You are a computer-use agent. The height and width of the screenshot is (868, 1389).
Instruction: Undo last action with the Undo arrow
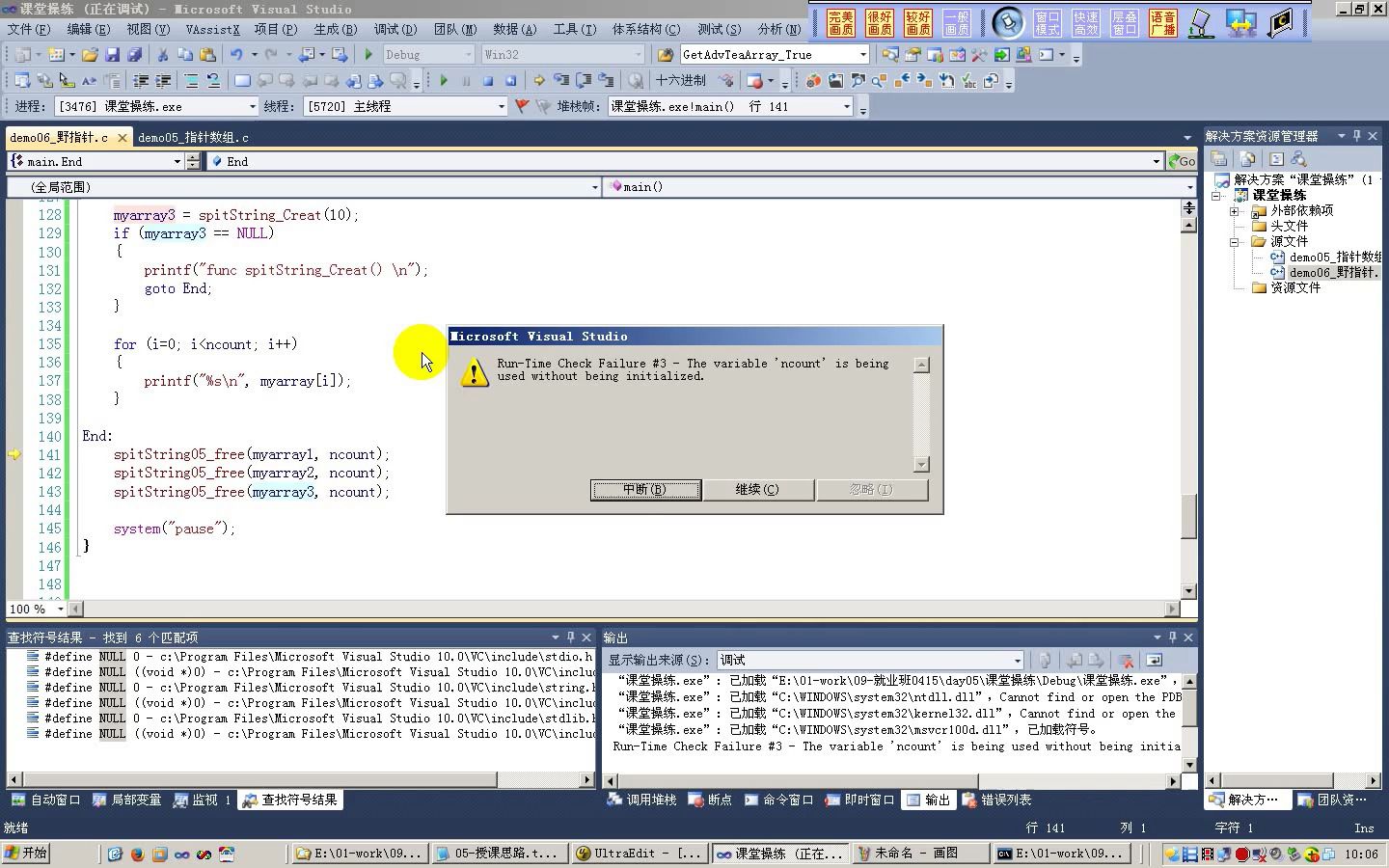tap(236, 55)
